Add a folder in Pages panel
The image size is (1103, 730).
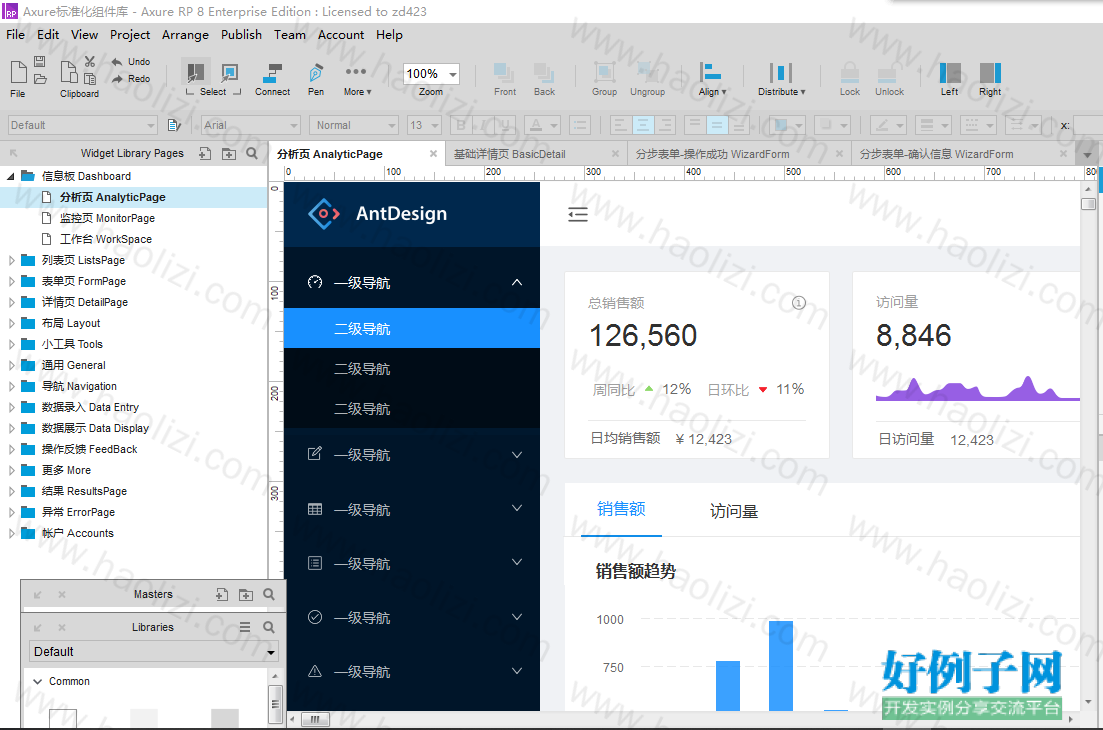tap(229, 153)
